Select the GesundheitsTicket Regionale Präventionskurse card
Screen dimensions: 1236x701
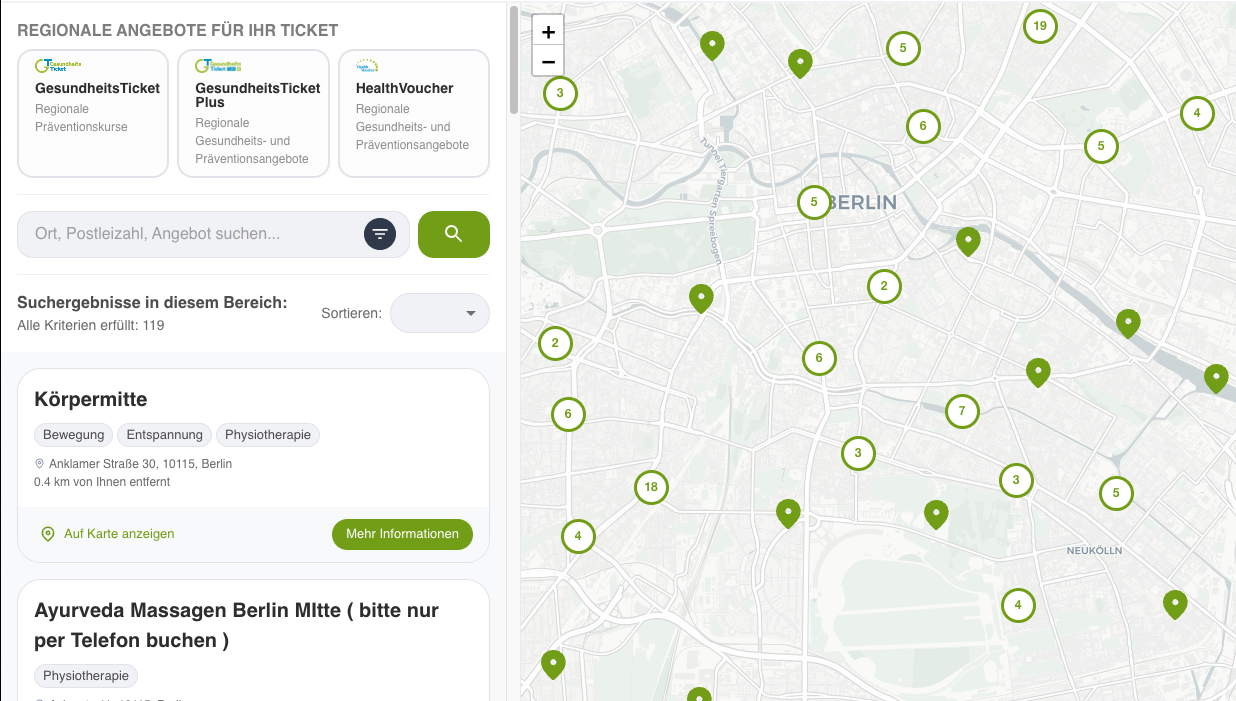tap(93, 114)
